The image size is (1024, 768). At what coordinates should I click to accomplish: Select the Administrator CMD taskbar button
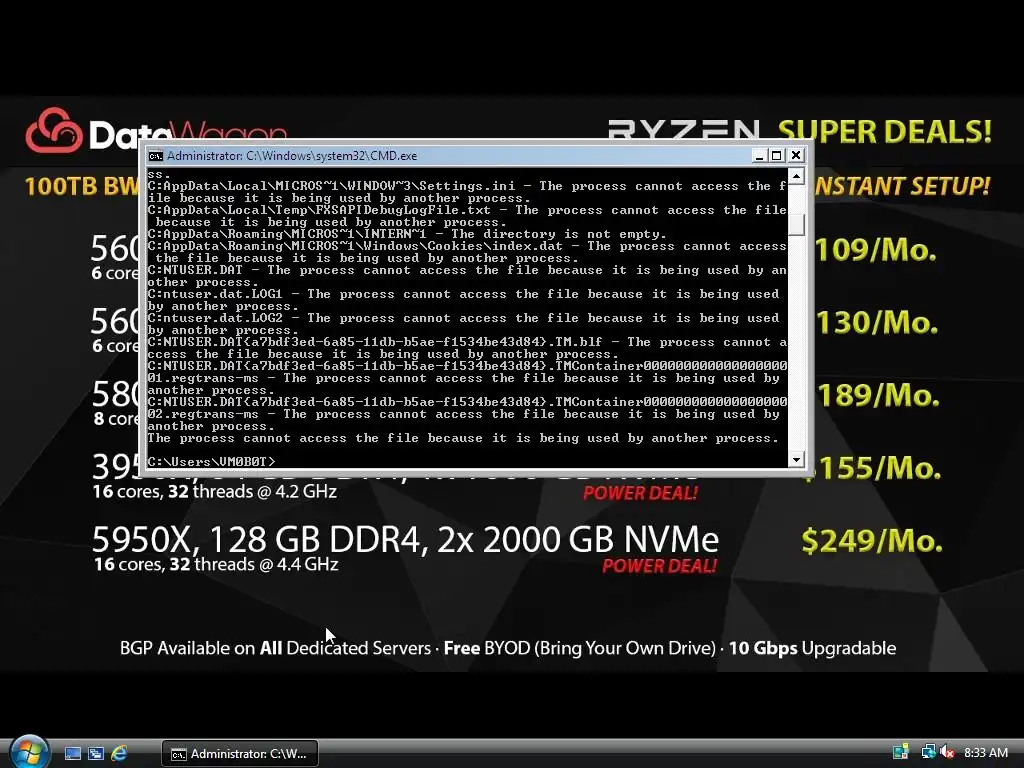[x=240, y=754]
